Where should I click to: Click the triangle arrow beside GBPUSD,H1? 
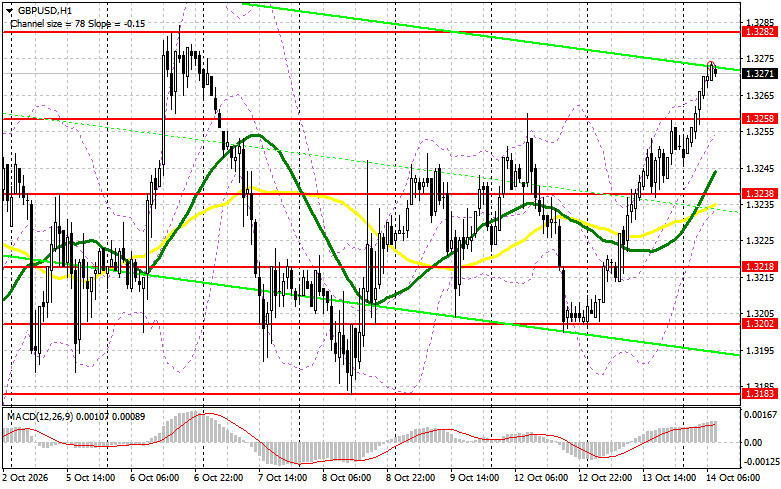click(x=8, y=10)
